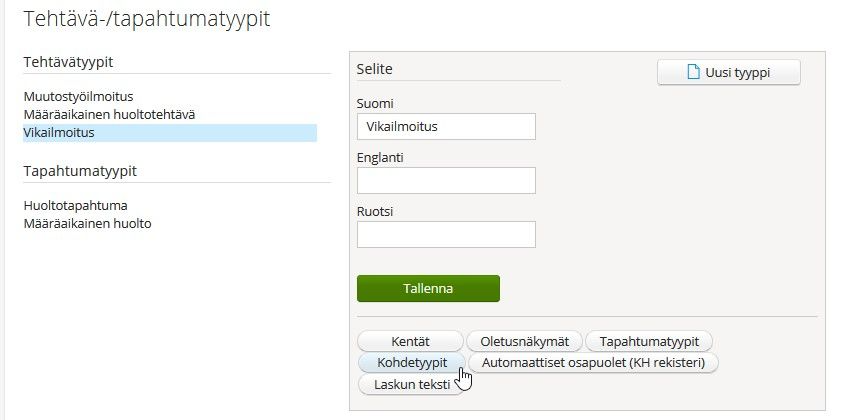
Task: Focus the Englanti input field
Action: [x=445, y=180]
